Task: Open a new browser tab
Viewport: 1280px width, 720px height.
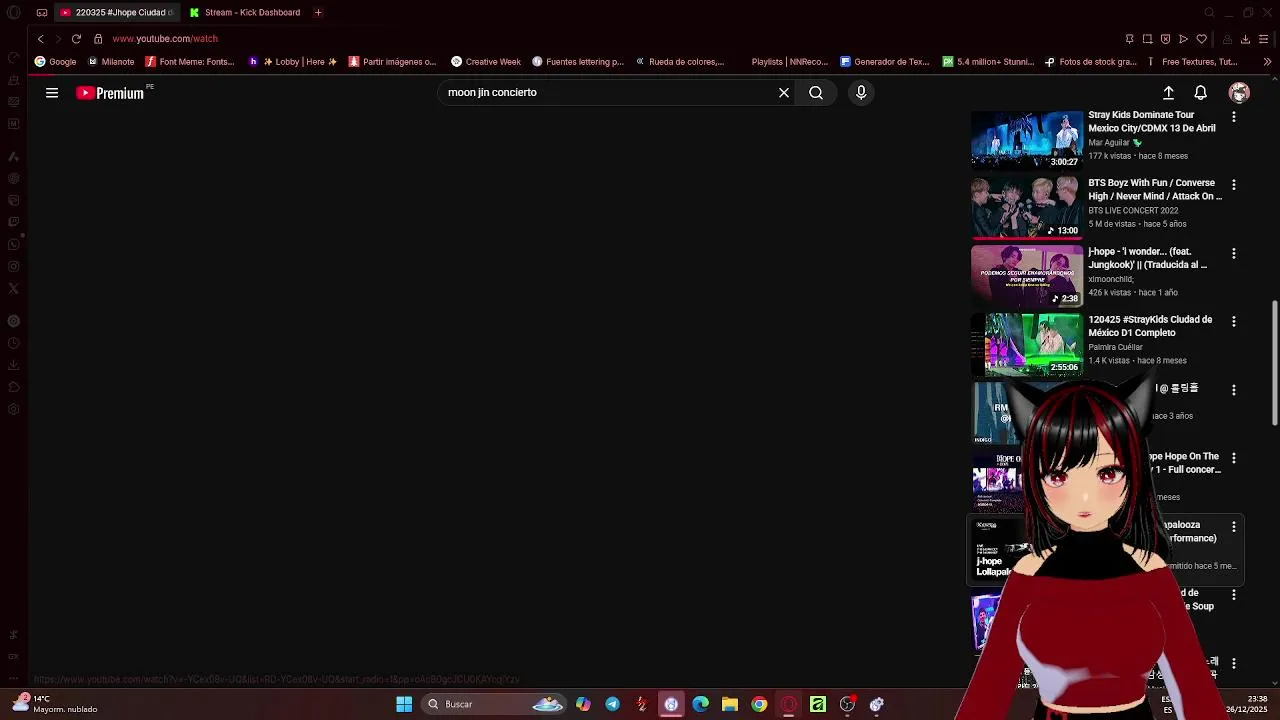Action: pyautogui.click(x=318, y=12)
